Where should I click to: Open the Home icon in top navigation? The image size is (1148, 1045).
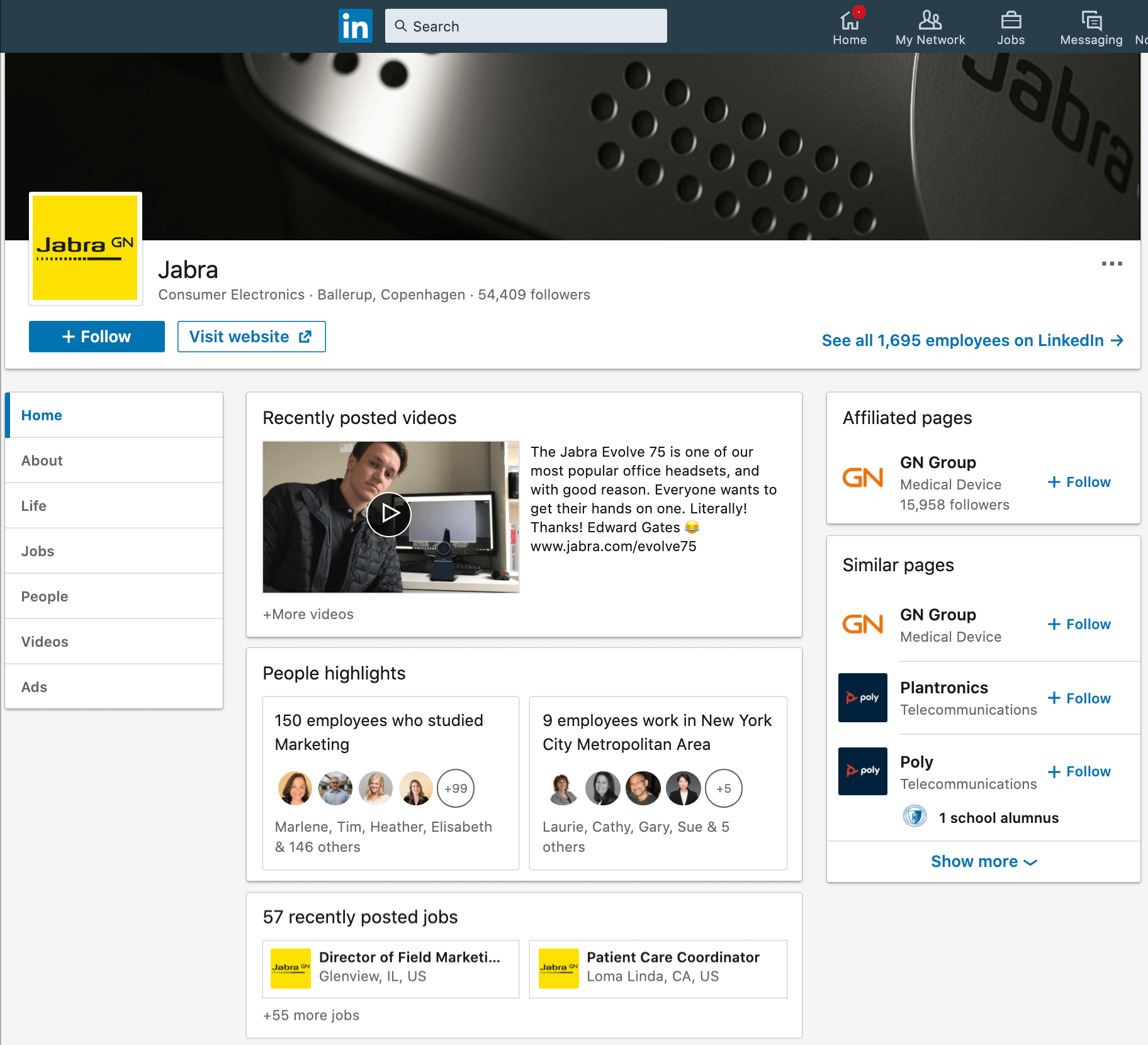[x=849, y=25]
